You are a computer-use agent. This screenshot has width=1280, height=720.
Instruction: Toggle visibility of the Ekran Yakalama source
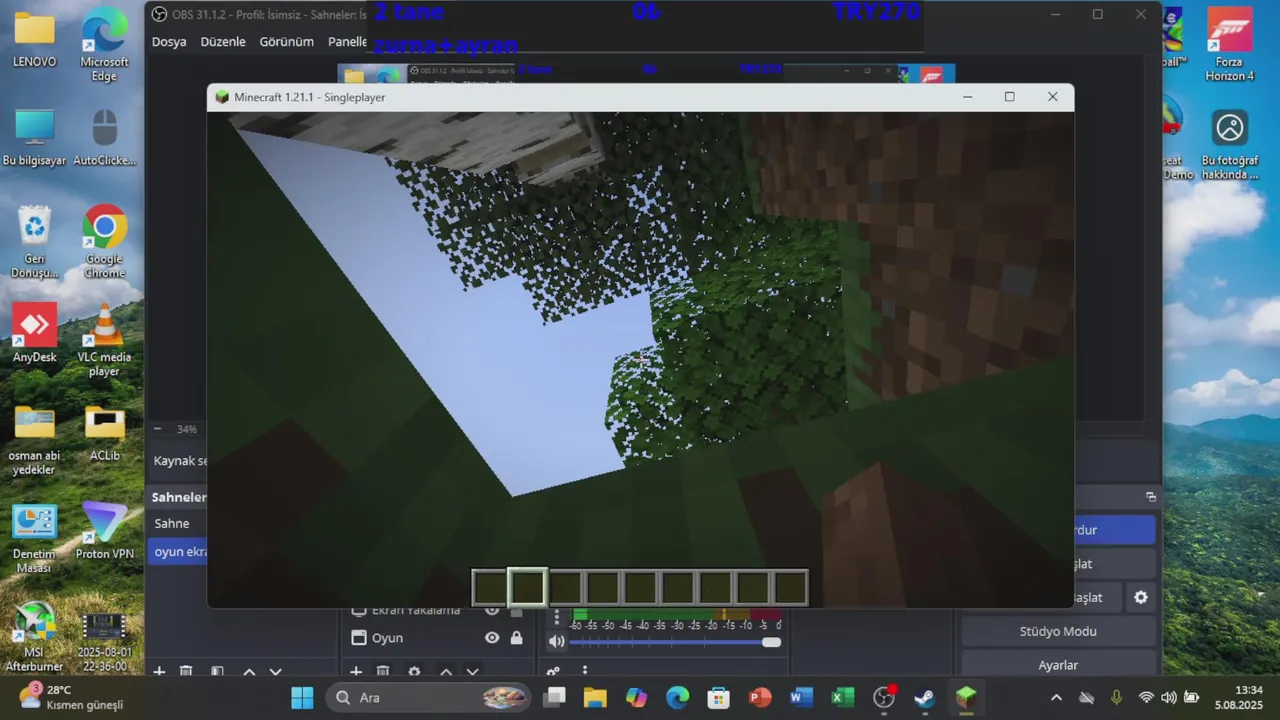coord(492,610)
